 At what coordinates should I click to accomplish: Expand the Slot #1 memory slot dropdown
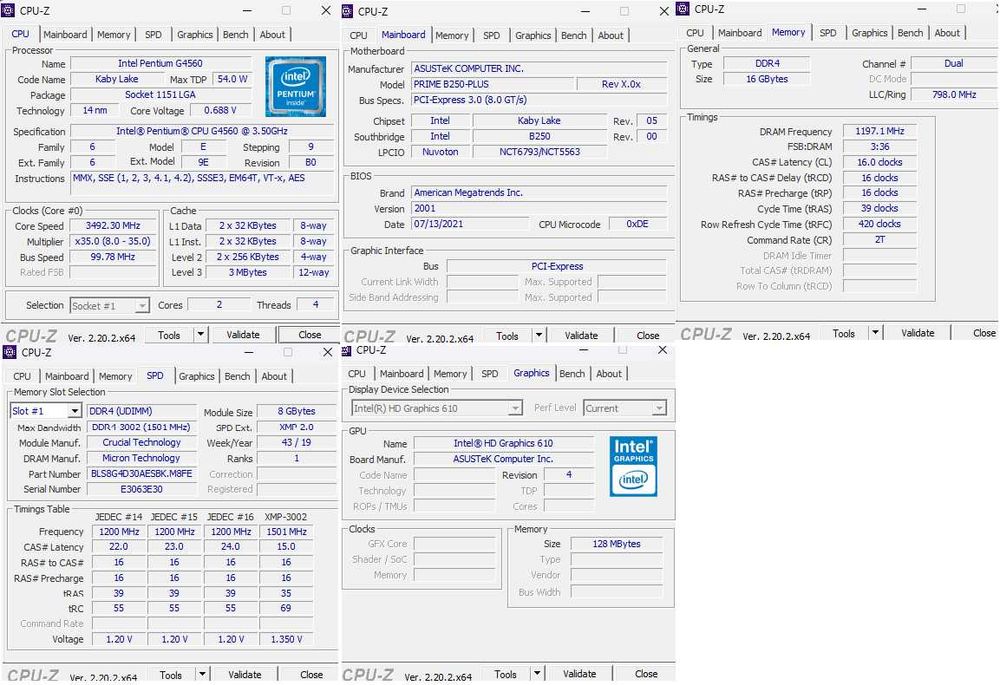click(75, 411)
